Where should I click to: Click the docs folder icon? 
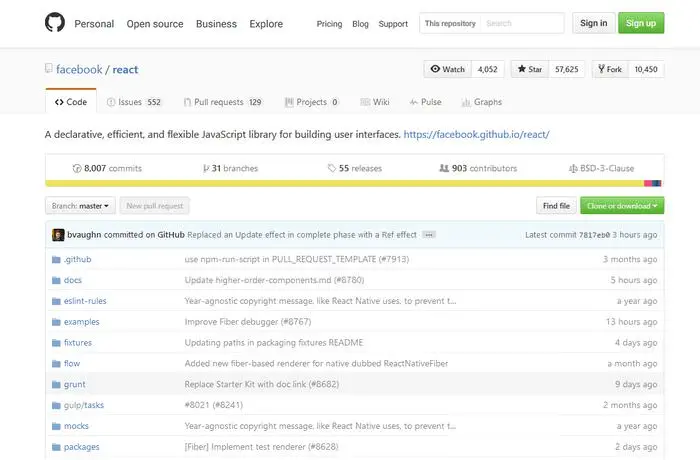tap(56, 280)
